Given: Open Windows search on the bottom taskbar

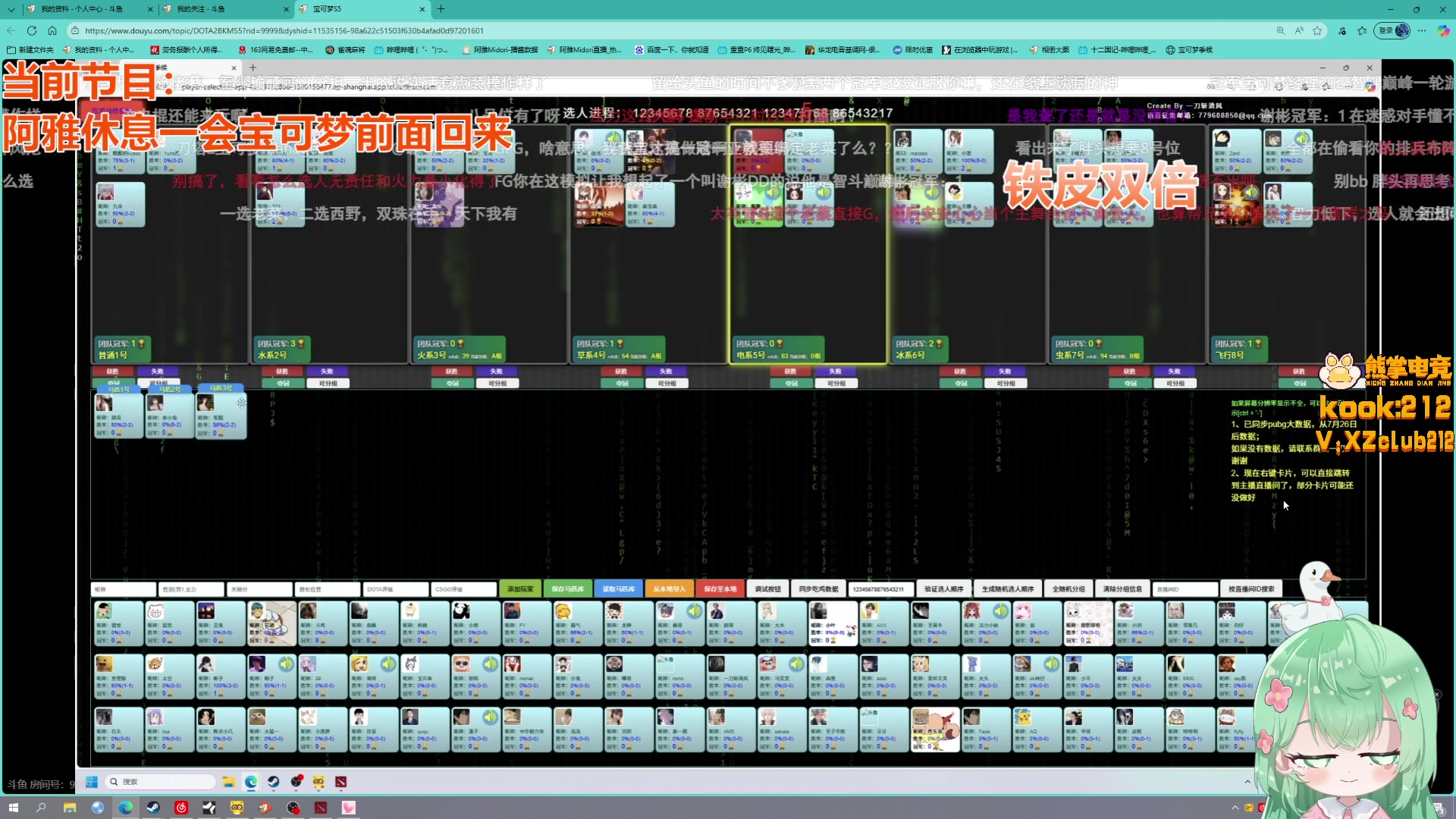Looking at the screenshot, I should tap(41, 808).
